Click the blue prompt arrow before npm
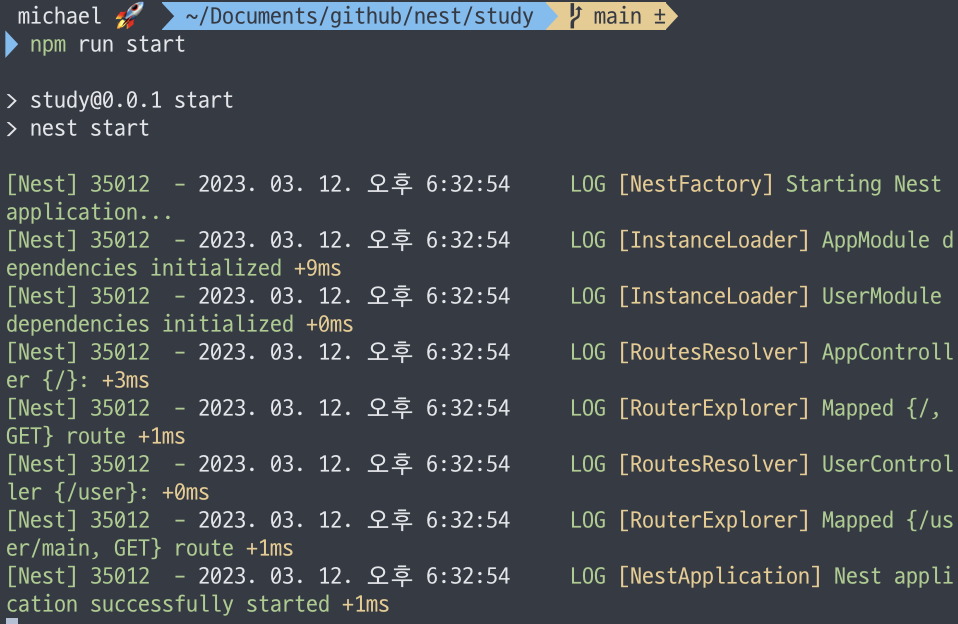This screenshot has width=958, height=624. [11, 45]
